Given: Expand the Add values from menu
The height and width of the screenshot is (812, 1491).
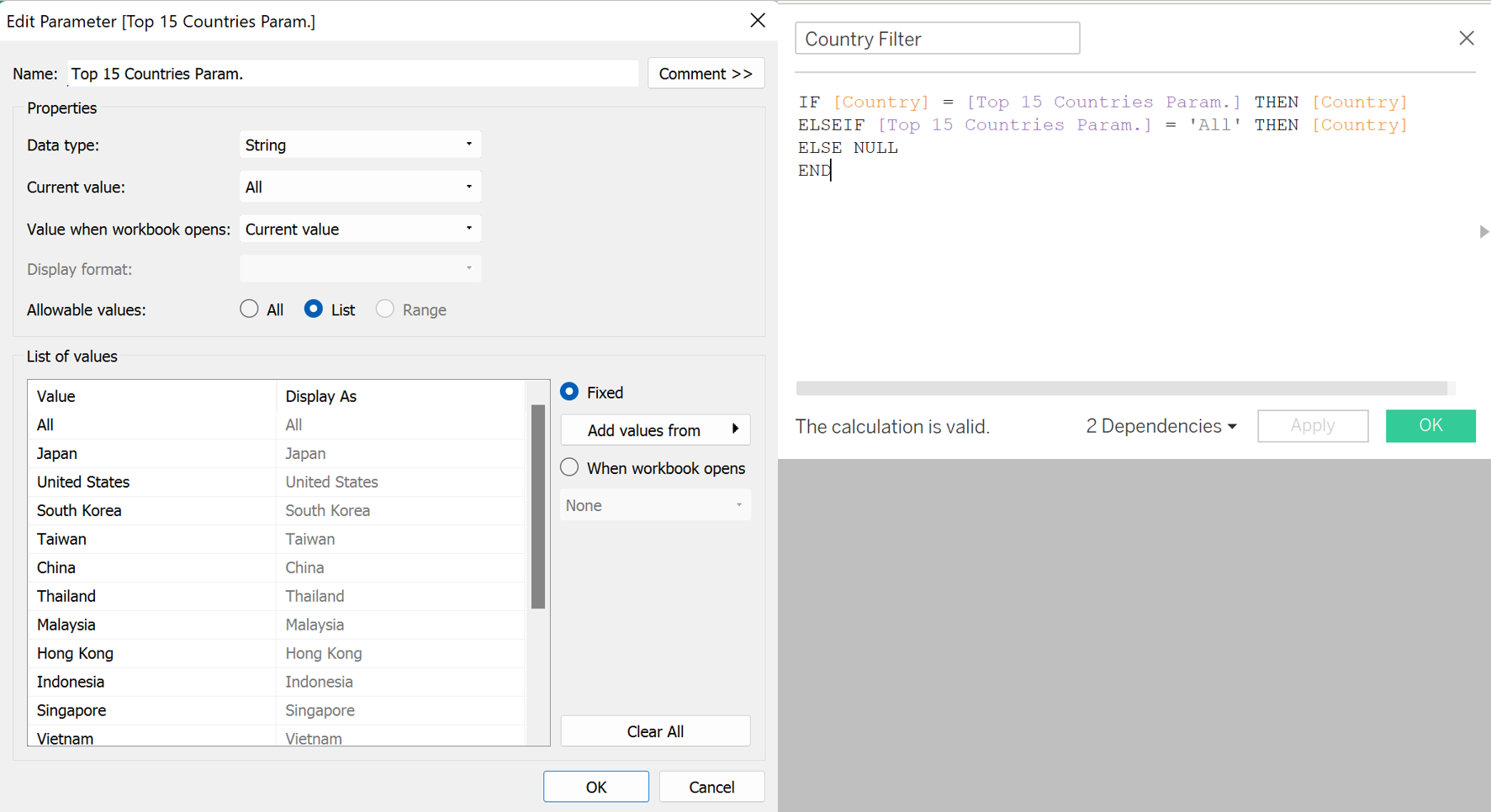Looking at the screenshot, I should (655, 430).
